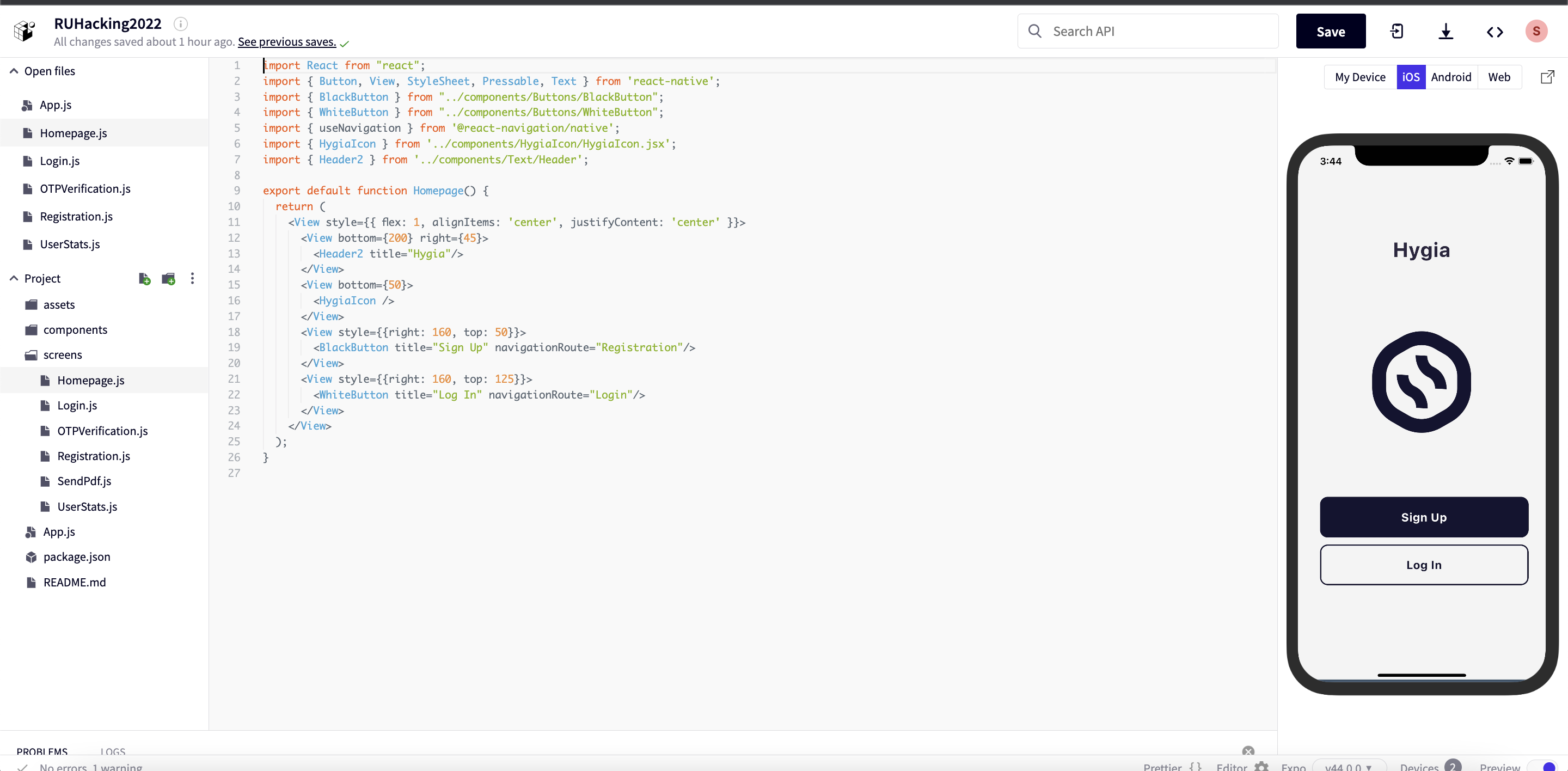Download project as zip icon
Image resolution: width=1568 pixels, height=771 pixels.
[x=1445, y=31]
